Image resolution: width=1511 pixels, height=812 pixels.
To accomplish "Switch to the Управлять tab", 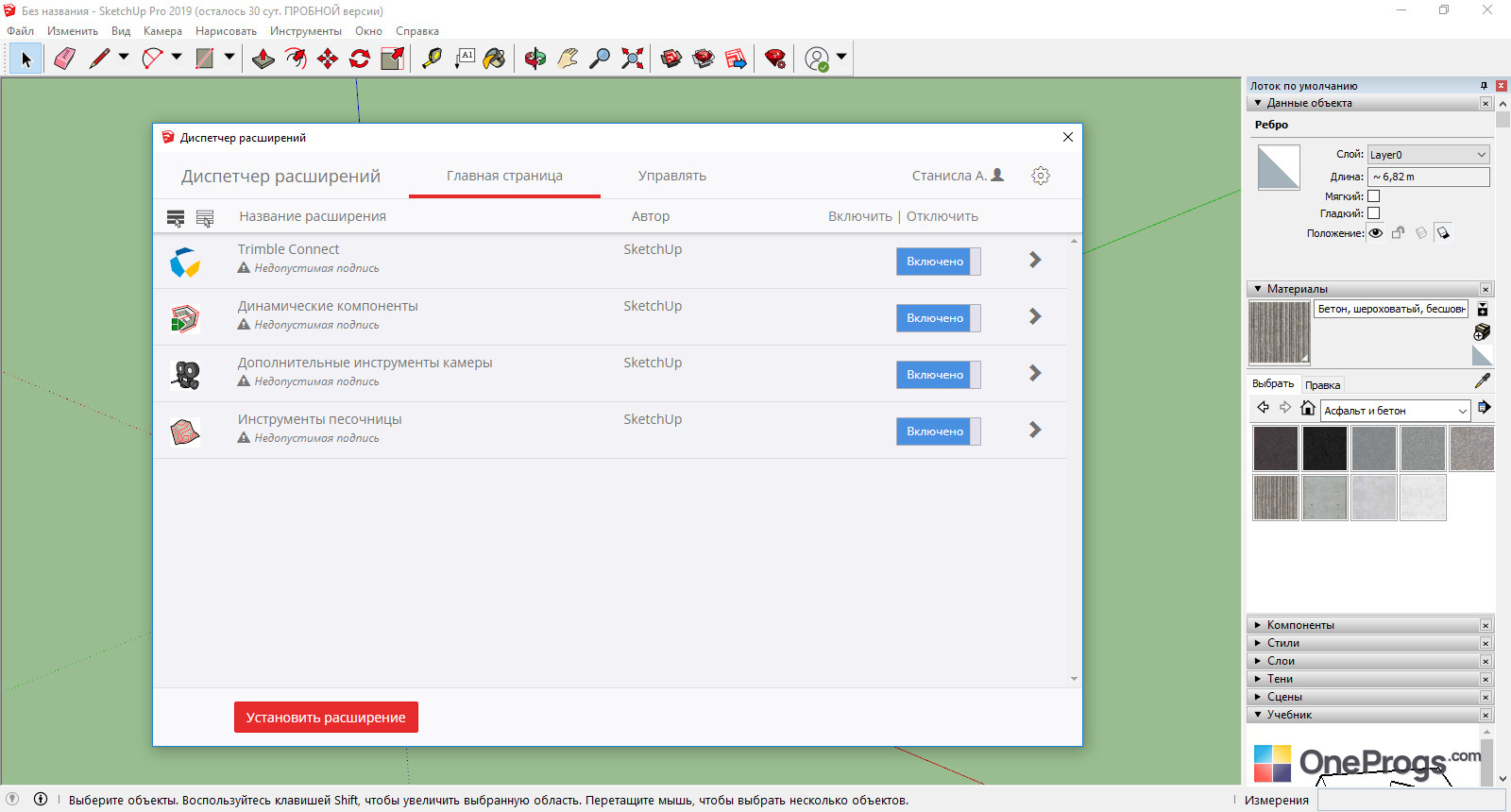I will tap(672, 176).
